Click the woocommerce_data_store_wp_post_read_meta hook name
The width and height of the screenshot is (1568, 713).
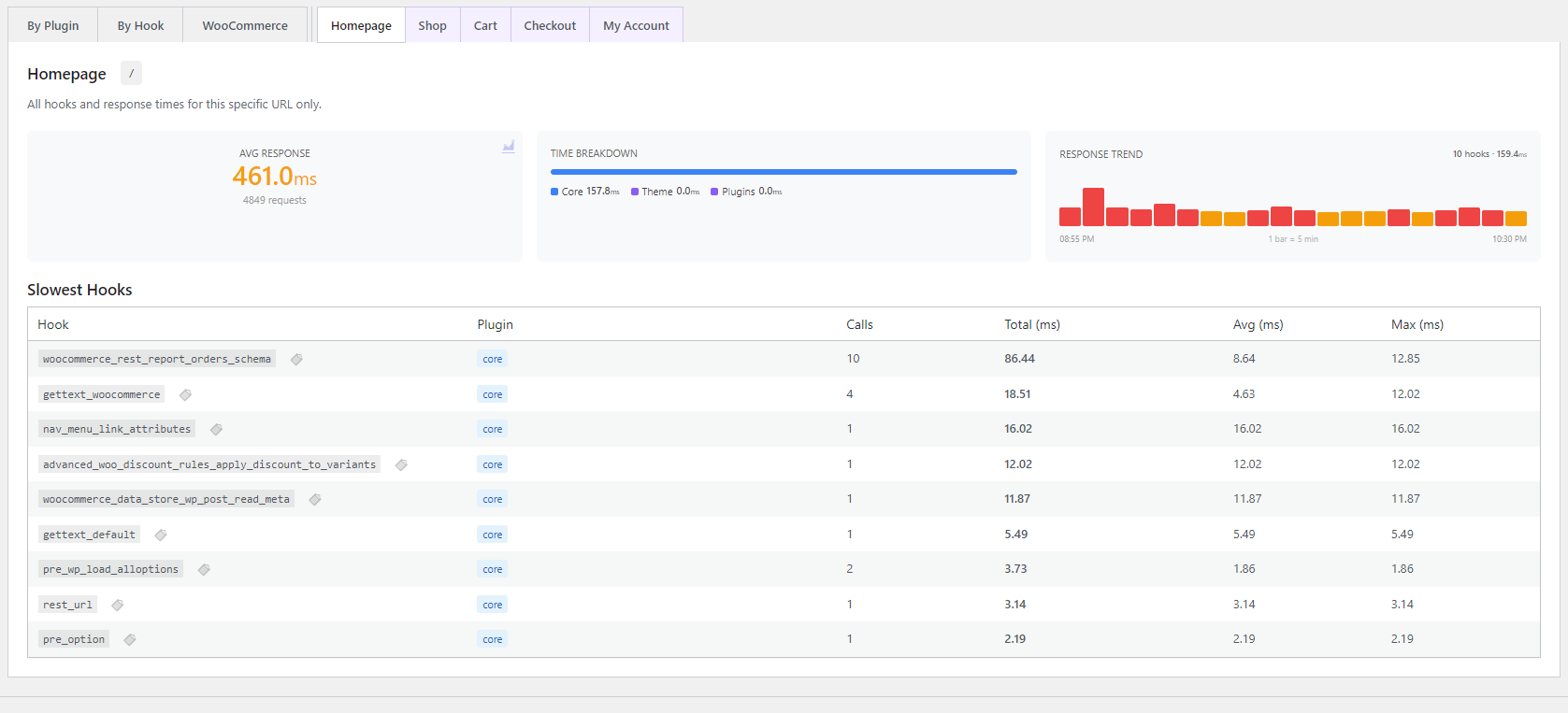click(x=166, y=499)
